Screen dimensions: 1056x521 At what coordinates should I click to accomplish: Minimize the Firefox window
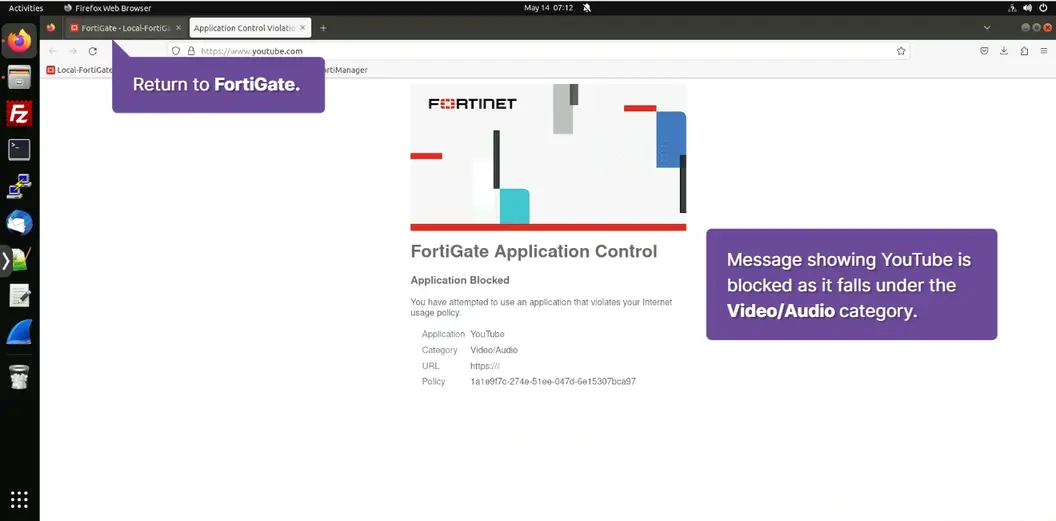[x=1026, y=28]
